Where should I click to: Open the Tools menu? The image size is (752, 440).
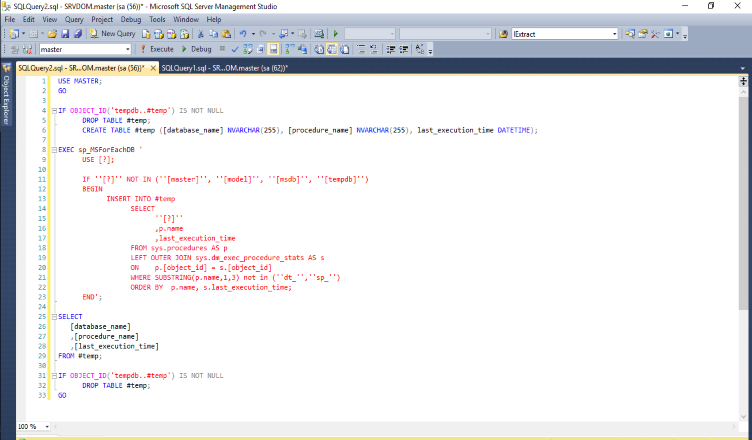(157, 20)
